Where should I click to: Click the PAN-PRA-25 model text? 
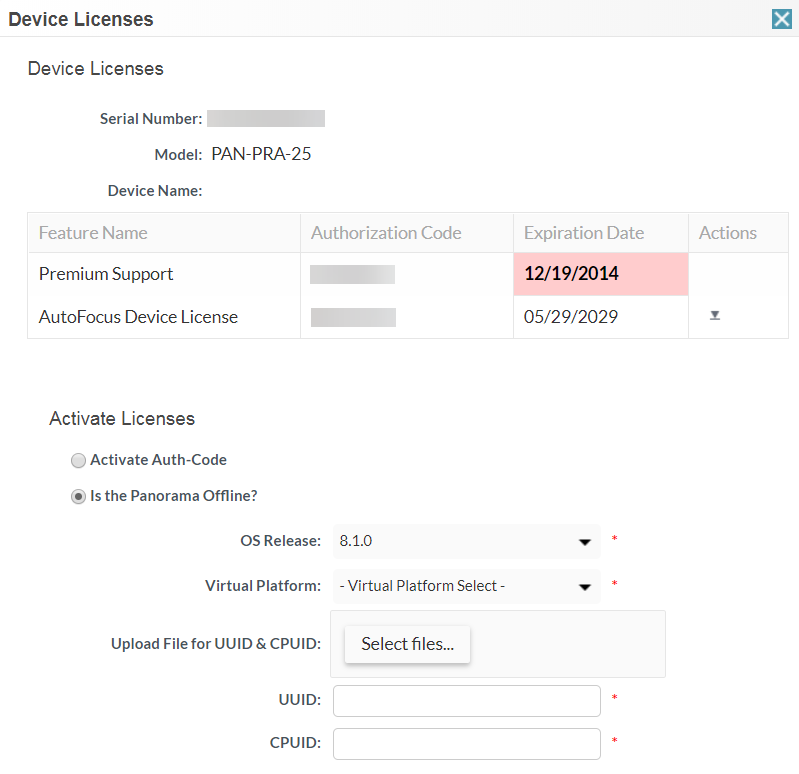click(261, 154)
